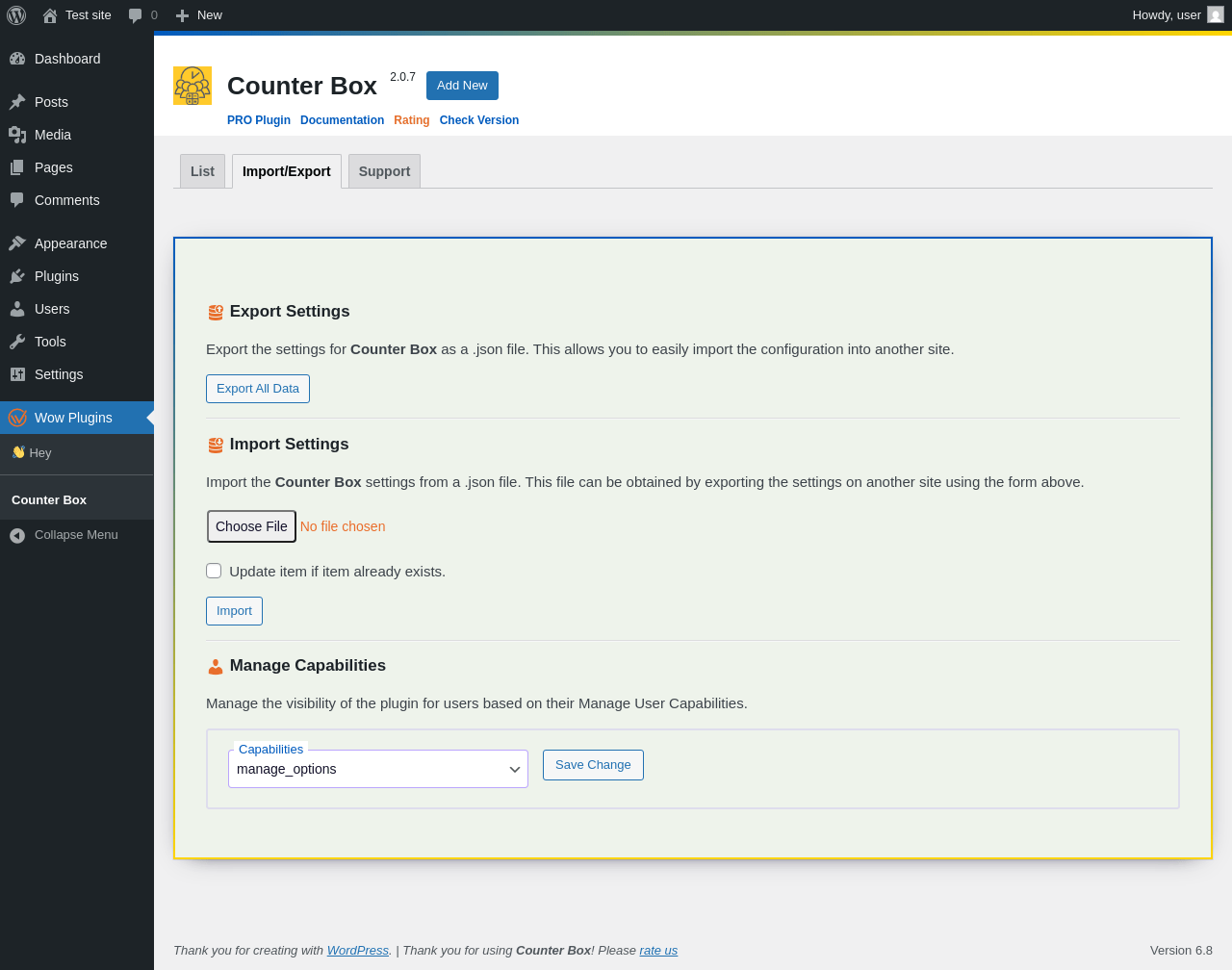The height and width of the screenshot is (970, 1232).
Task: Click the Settings sliders icon
Action: tap(17, 374)
